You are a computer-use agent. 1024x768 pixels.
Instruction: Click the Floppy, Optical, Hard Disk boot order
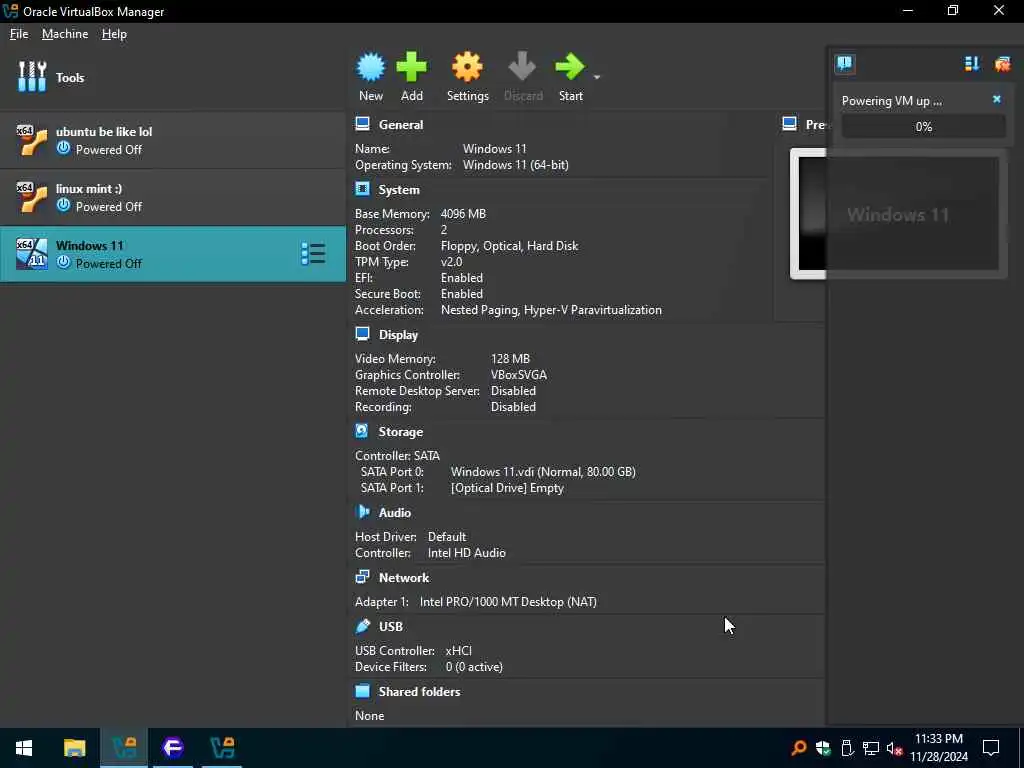(x=509, y=246)
